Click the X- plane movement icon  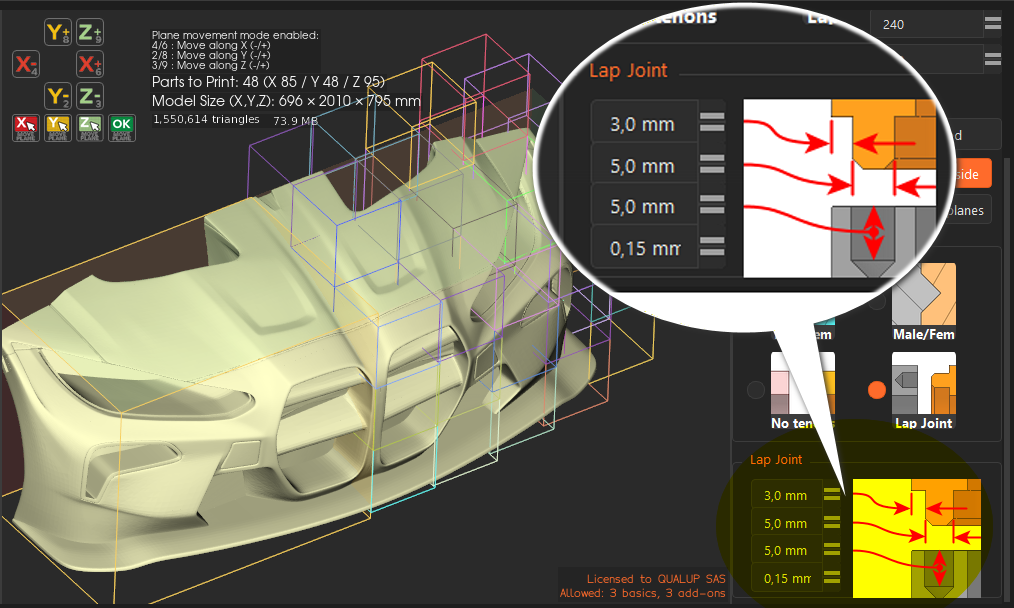click(x=26, y=64)
